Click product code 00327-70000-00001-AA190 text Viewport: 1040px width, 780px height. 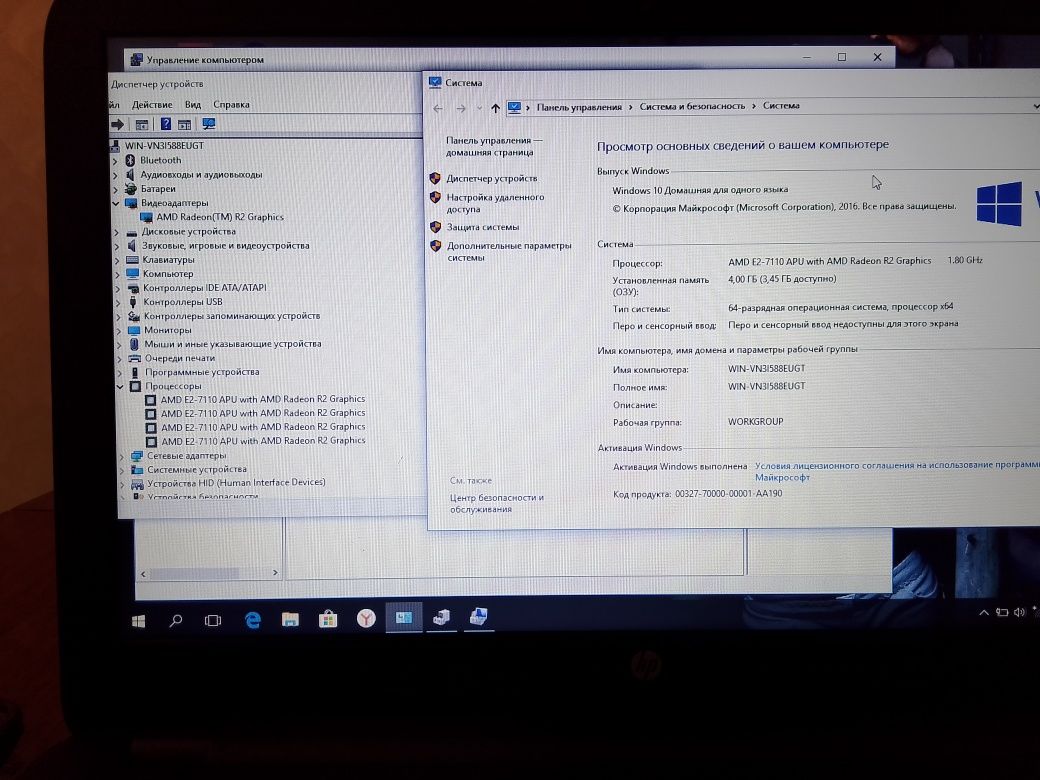point(728,494)
